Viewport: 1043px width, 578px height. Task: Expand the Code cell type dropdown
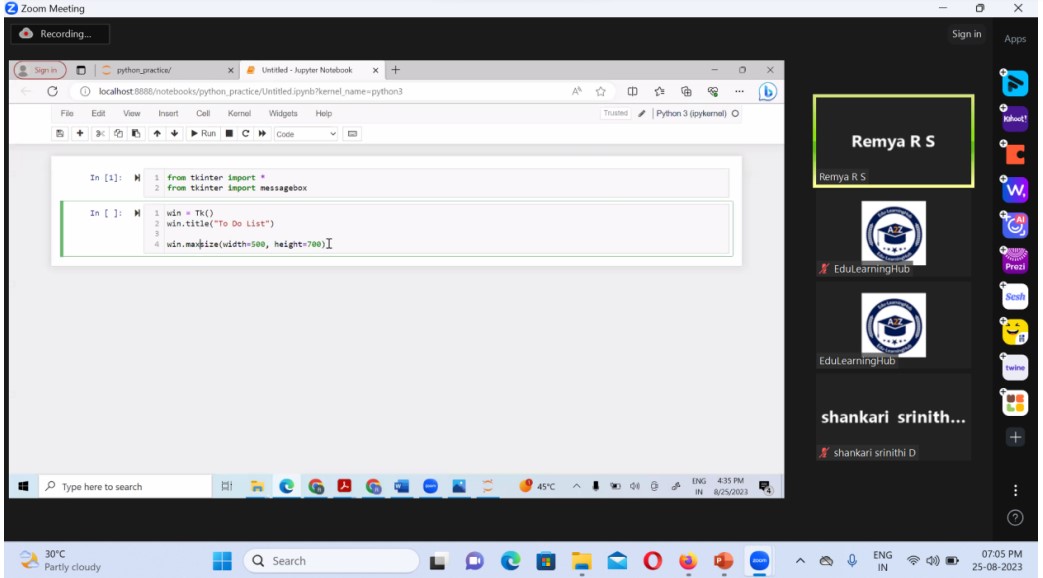click(306, 133)
